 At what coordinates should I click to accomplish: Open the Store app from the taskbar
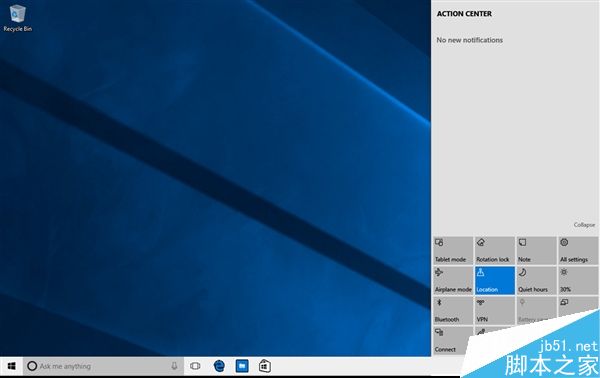(x=265, y=366)
